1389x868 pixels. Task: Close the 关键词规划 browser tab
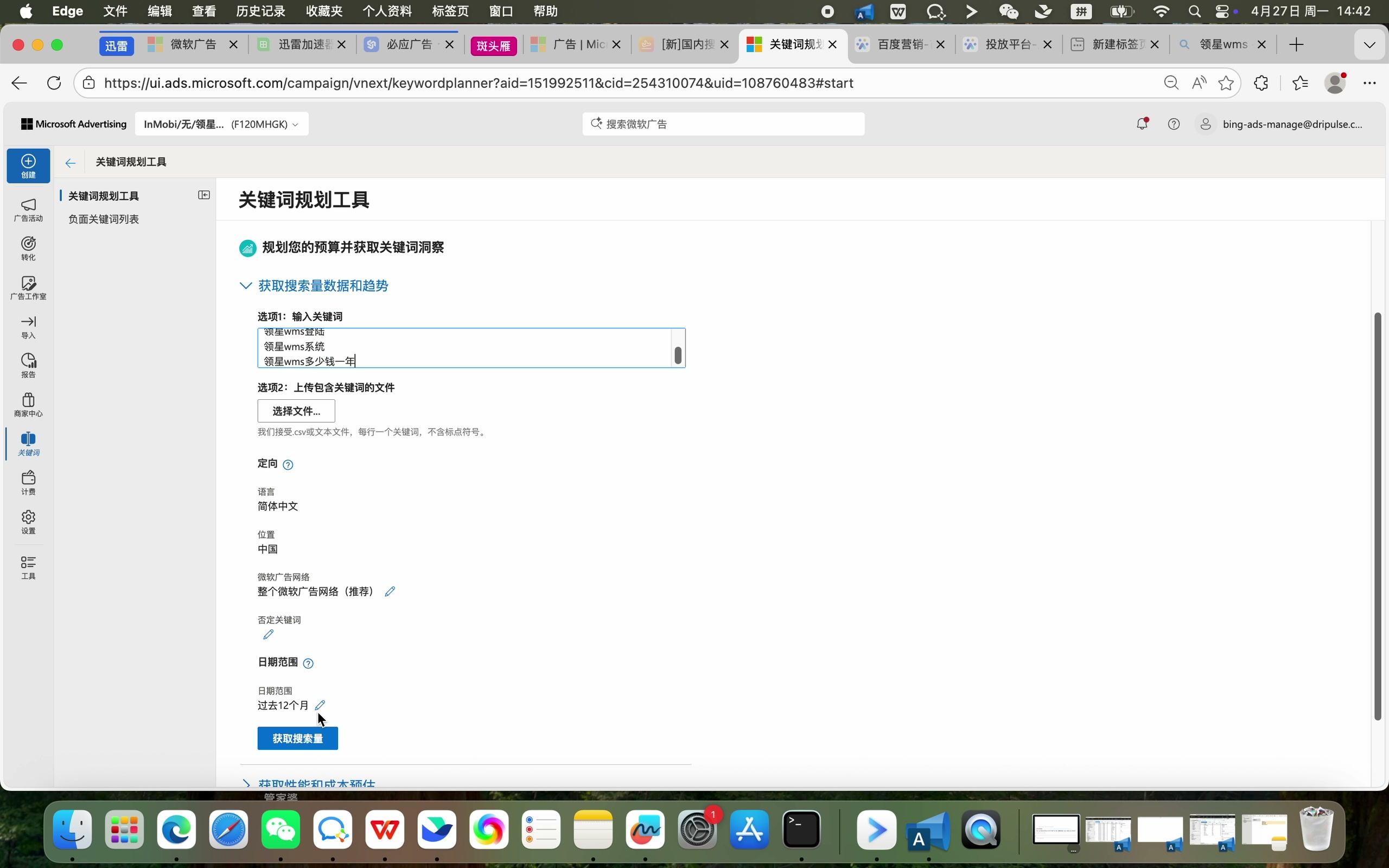[833, 45]
